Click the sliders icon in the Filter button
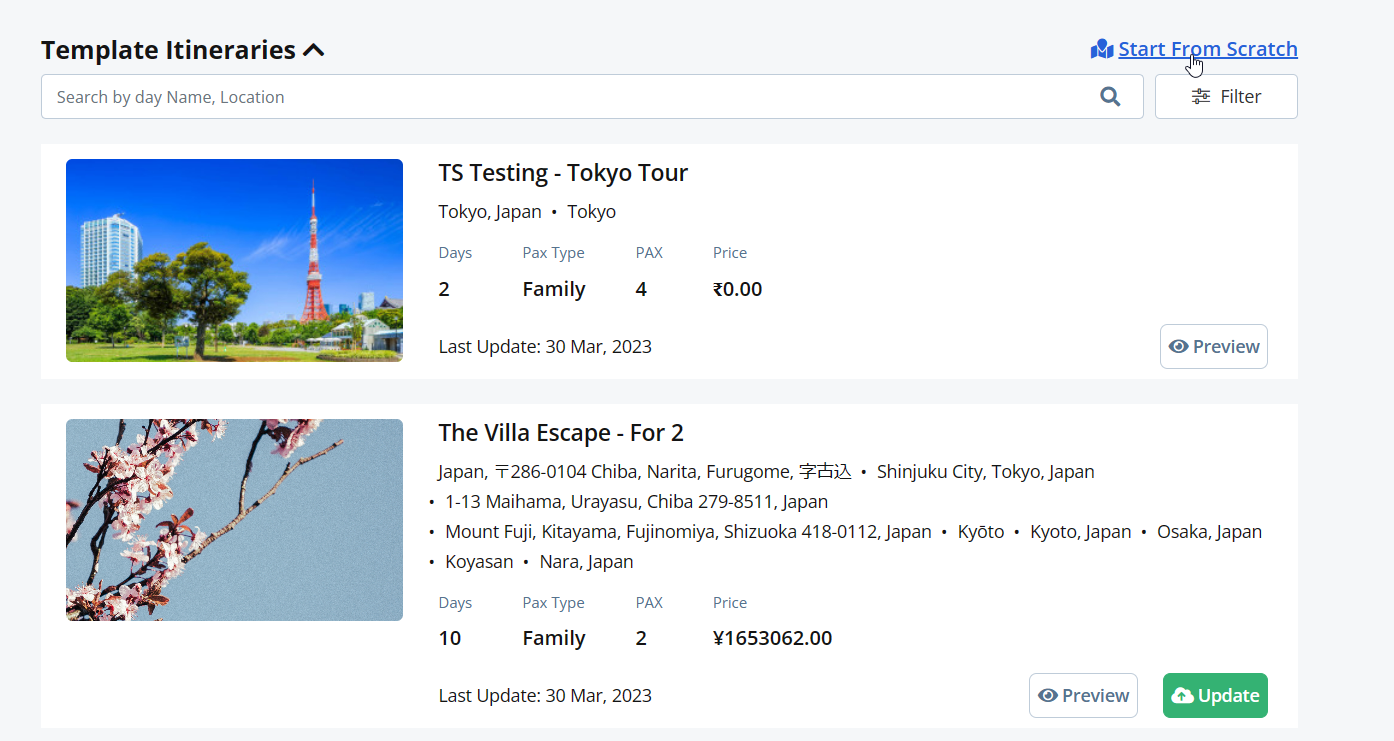Viewport: 1394px width, 741px height. [x=1201, y=97]
